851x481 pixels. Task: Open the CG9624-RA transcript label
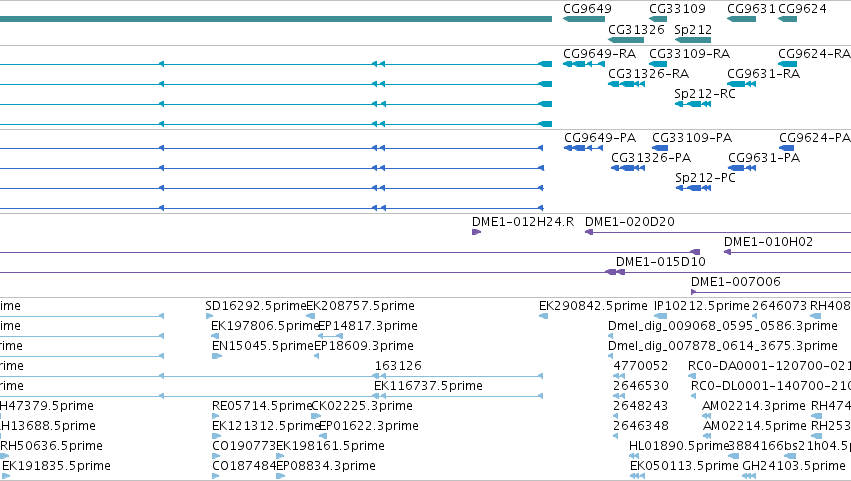coord(814,54)
